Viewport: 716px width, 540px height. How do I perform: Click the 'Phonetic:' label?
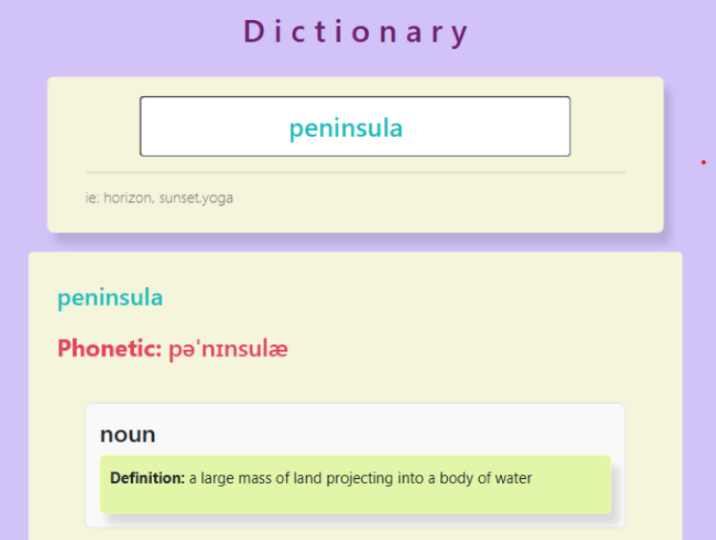(x=109, y=349)
